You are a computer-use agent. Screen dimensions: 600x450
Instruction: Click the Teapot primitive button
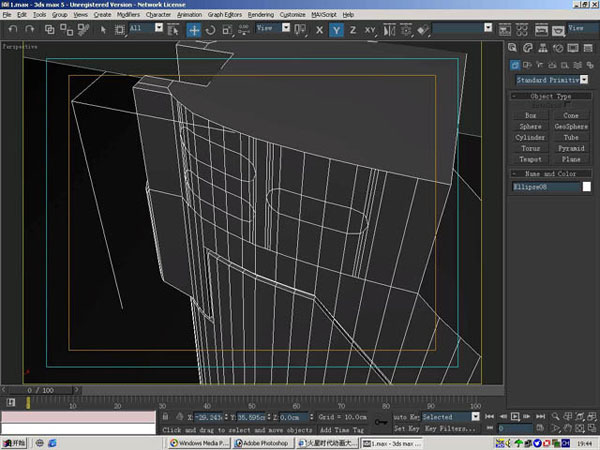[x=531, y=159]
